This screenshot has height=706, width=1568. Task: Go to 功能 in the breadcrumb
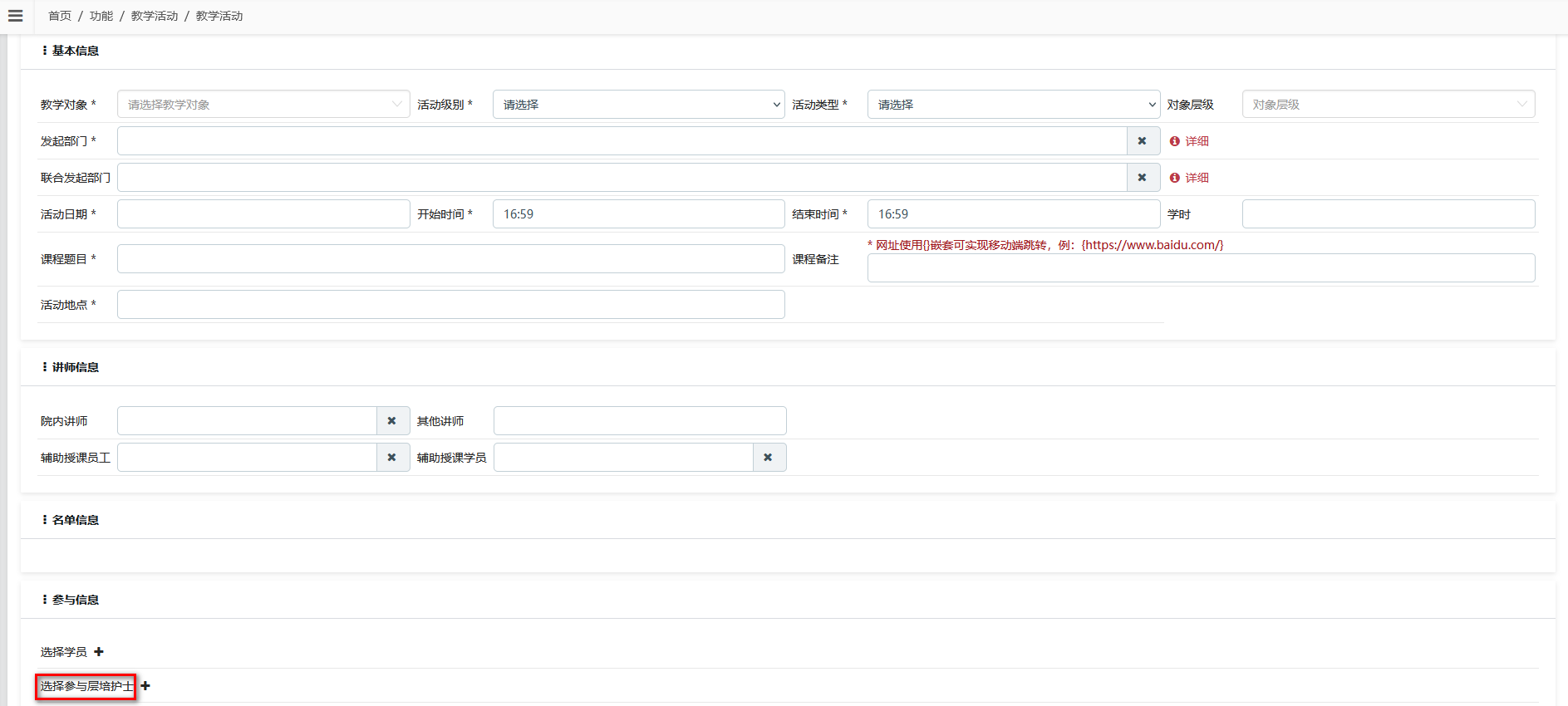(101, 17)
